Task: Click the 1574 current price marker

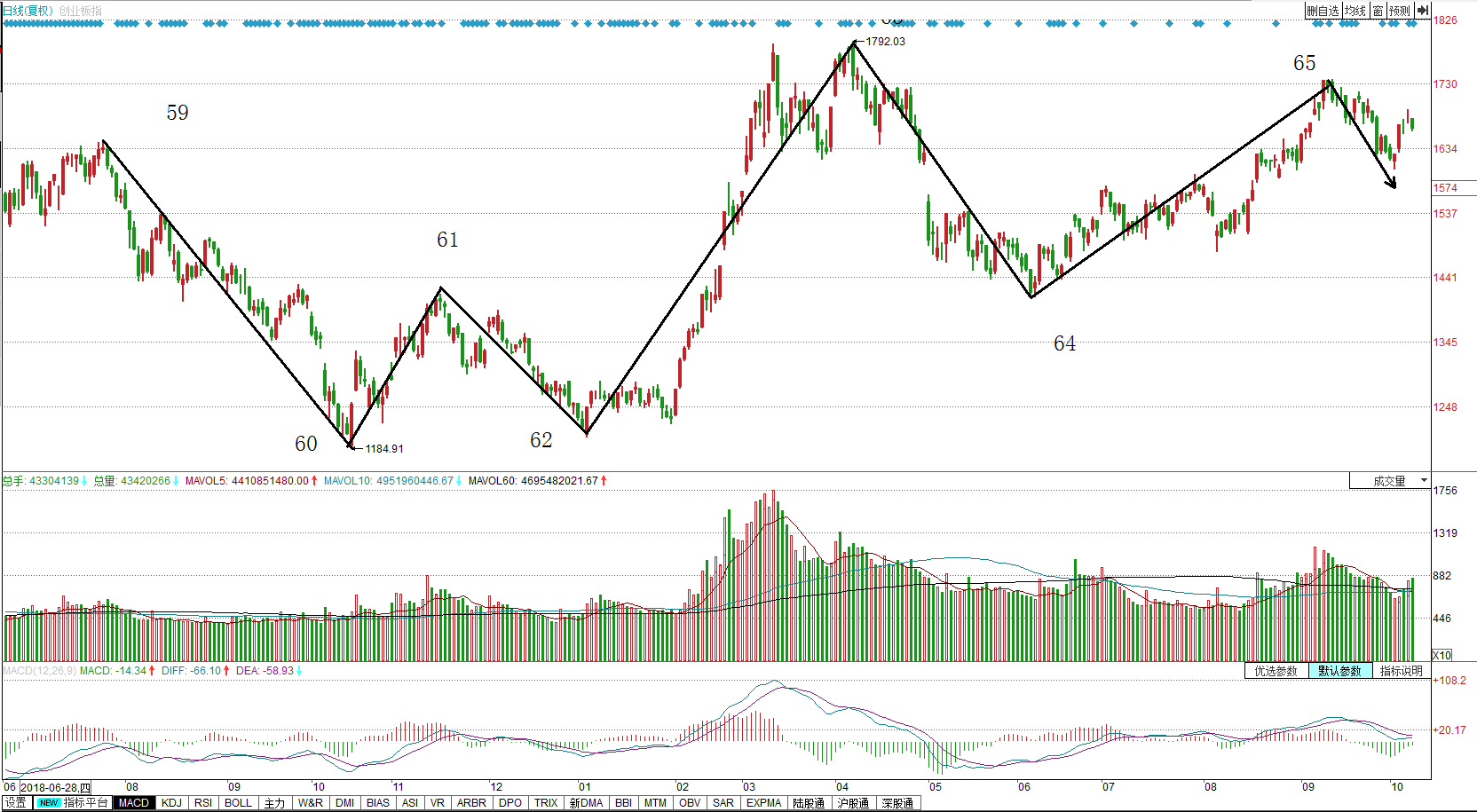Action: pyautogui.click(x=1446, y=188)
